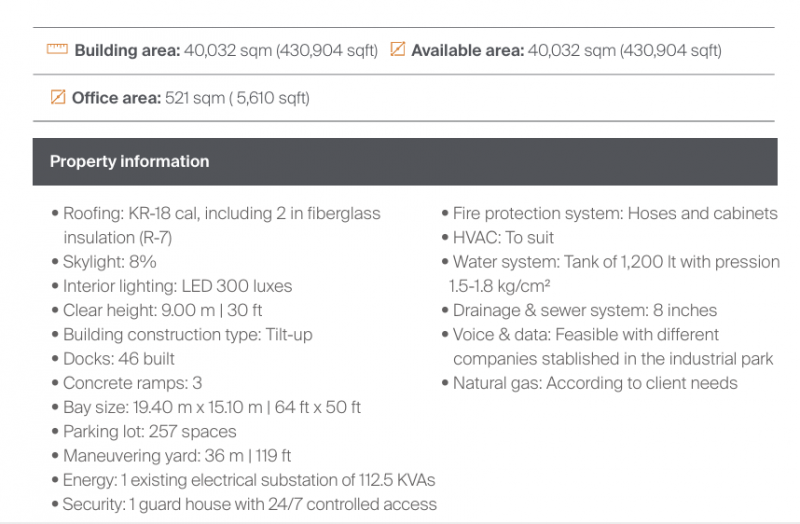Click the Docks: 46 built item
This screenshot has width=800, height=524.
point(118,359)
